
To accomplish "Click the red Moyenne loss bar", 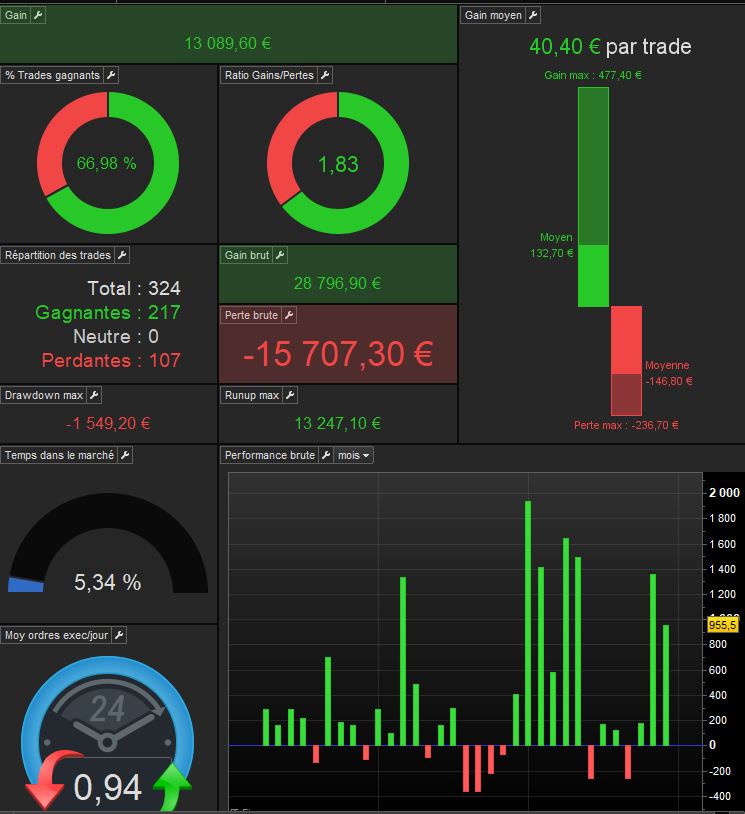I will tap(627, 341).
